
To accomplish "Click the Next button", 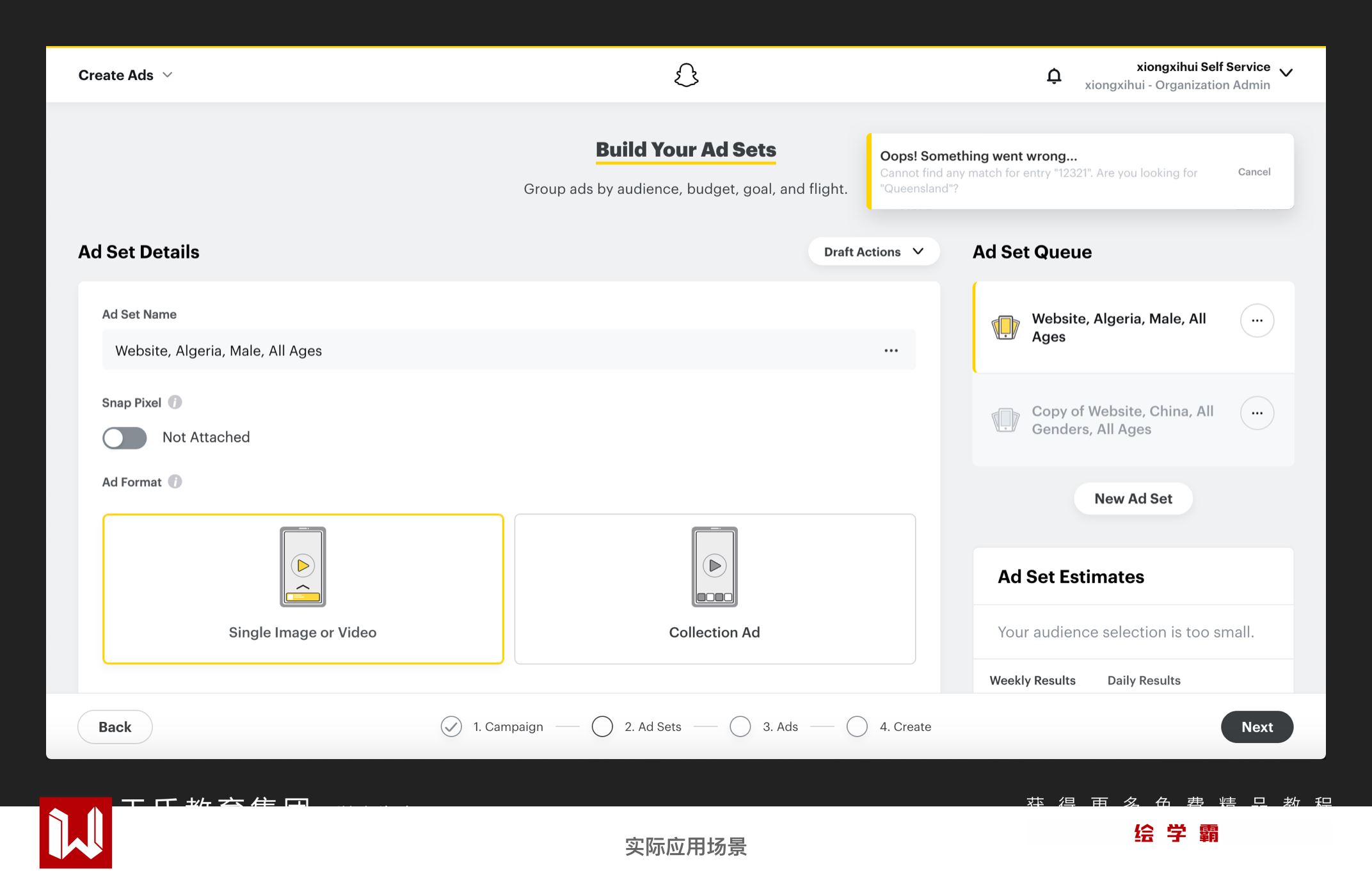I will pyautogui.click(x=1256, y=726).
